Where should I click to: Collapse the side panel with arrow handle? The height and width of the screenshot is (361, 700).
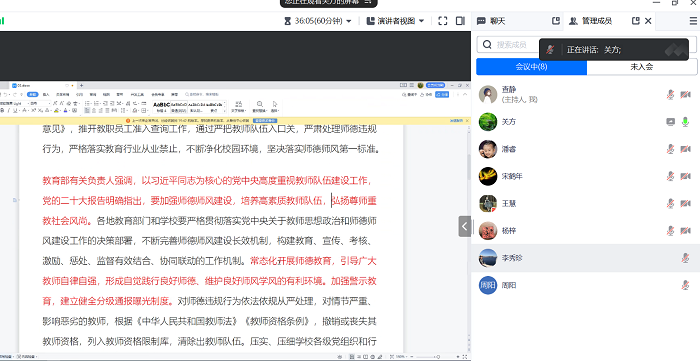[464, 226]
